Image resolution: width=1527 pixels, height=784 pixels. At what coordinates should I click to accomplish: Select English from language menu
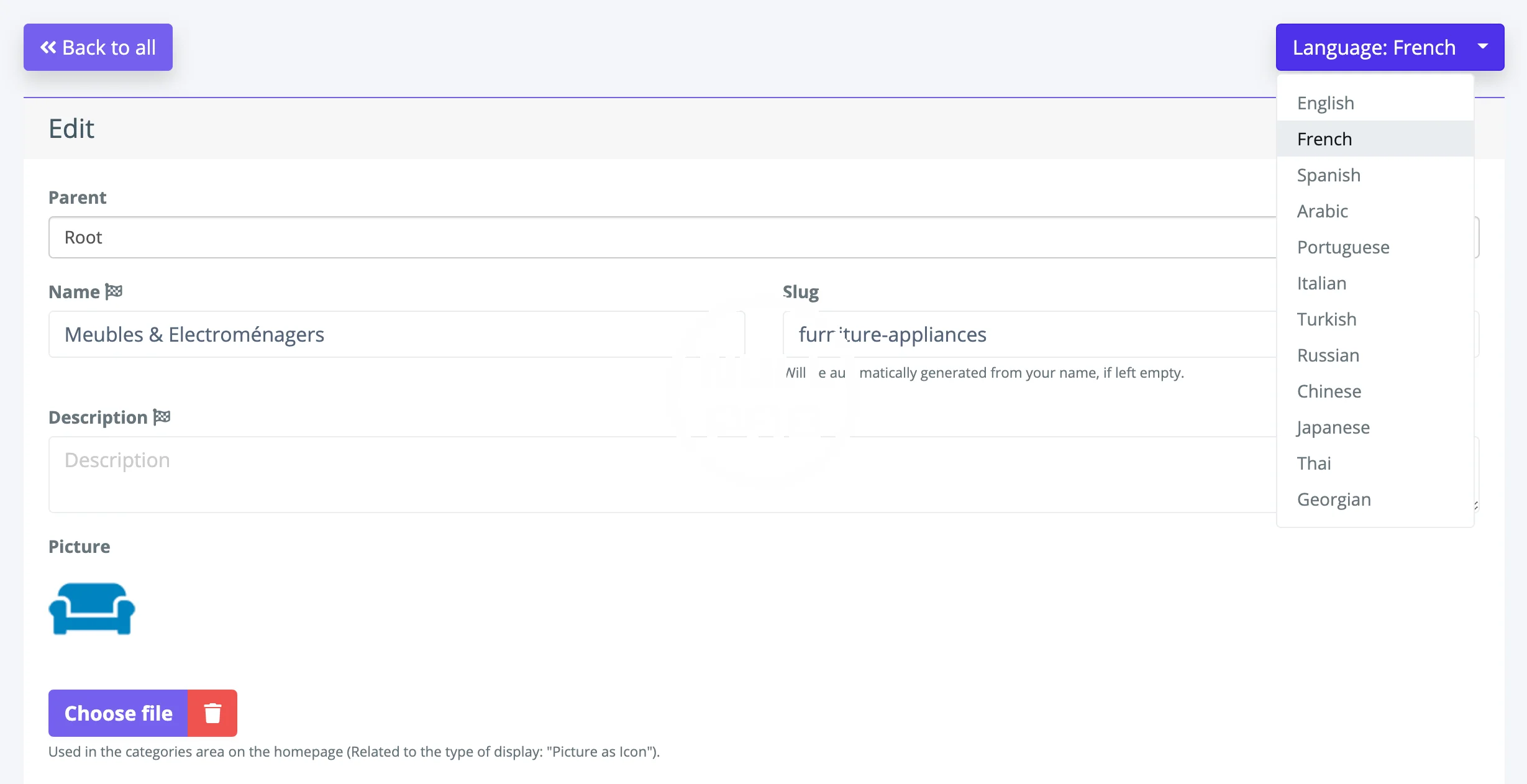(x=1326, y=103)
